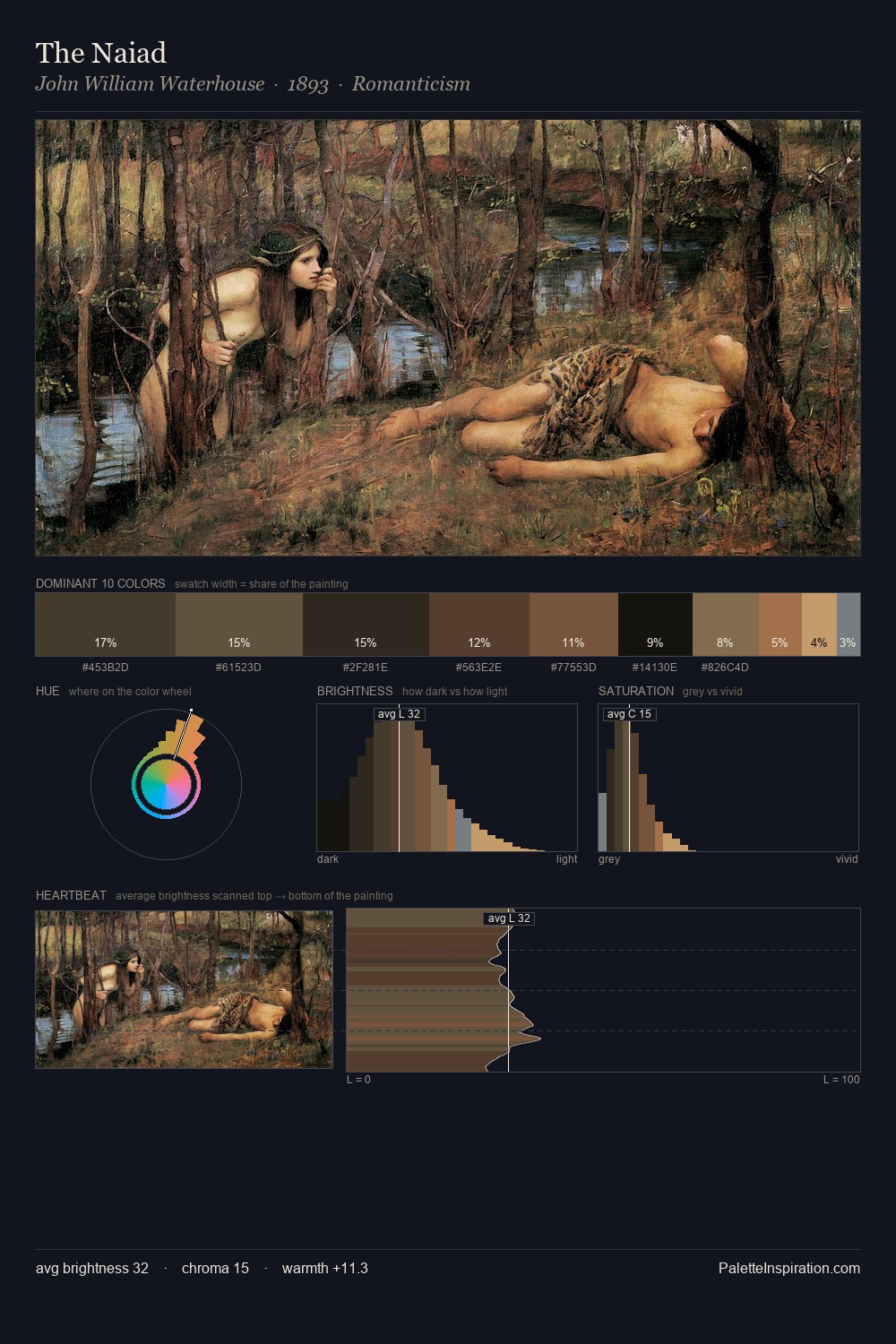
Task: Click the 'L = 100' axis label
Action: pyautogui.click(x=841, y=1080)
